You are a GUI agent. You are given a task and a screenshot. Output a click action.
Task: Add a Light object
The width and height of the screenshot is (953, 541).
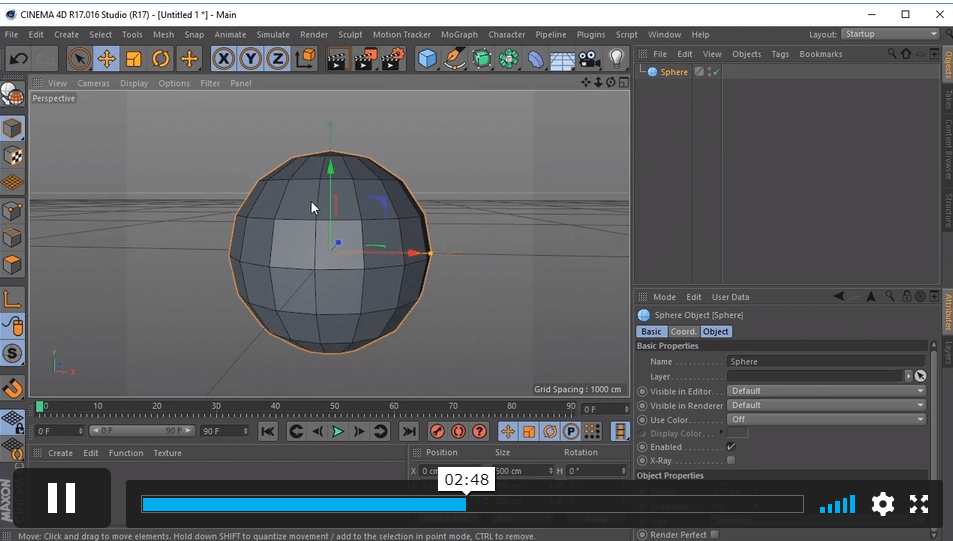(x=616, y=59)
